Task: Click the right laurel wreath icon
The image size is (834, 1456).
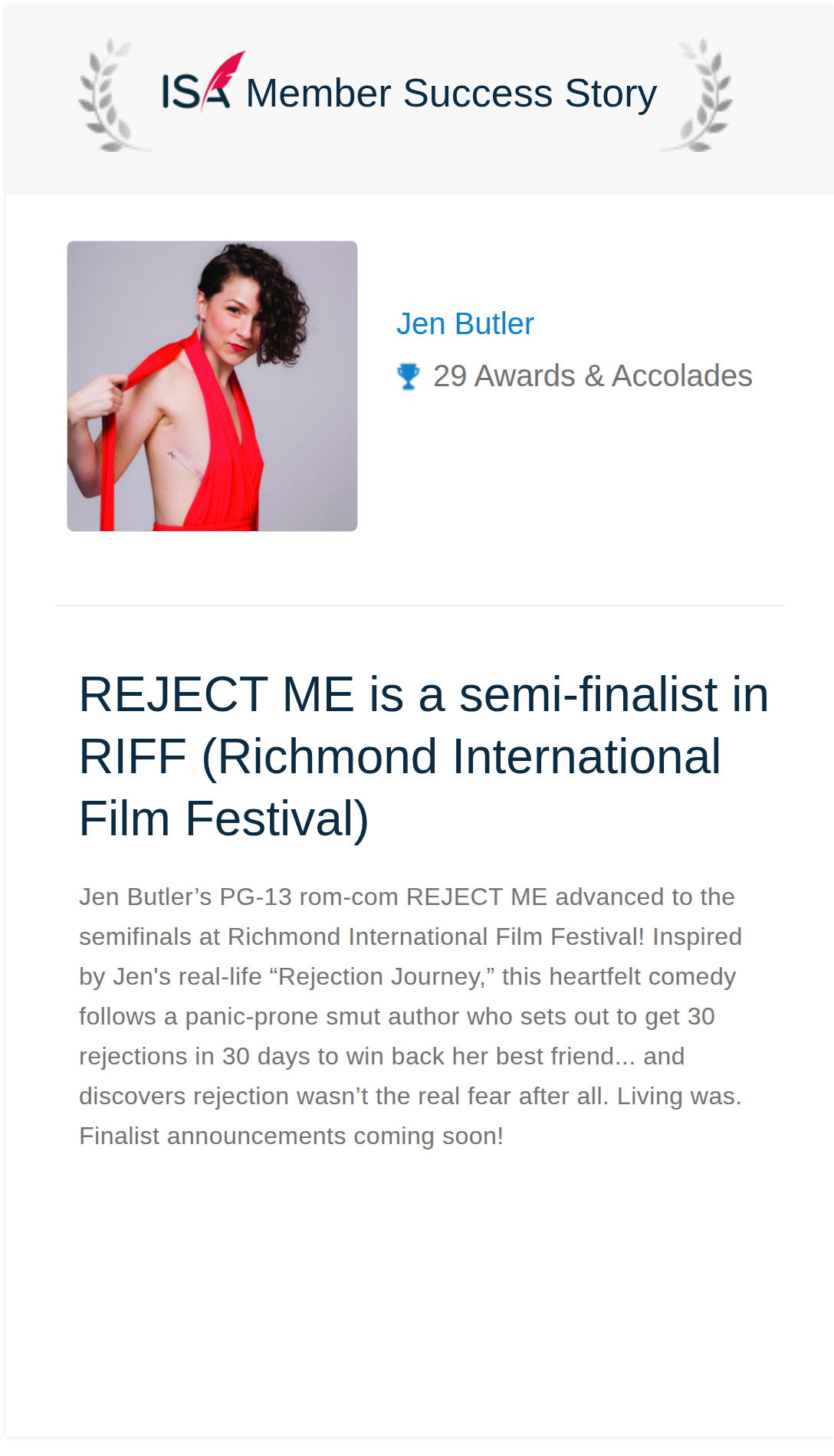Action: tap(698, 94)
